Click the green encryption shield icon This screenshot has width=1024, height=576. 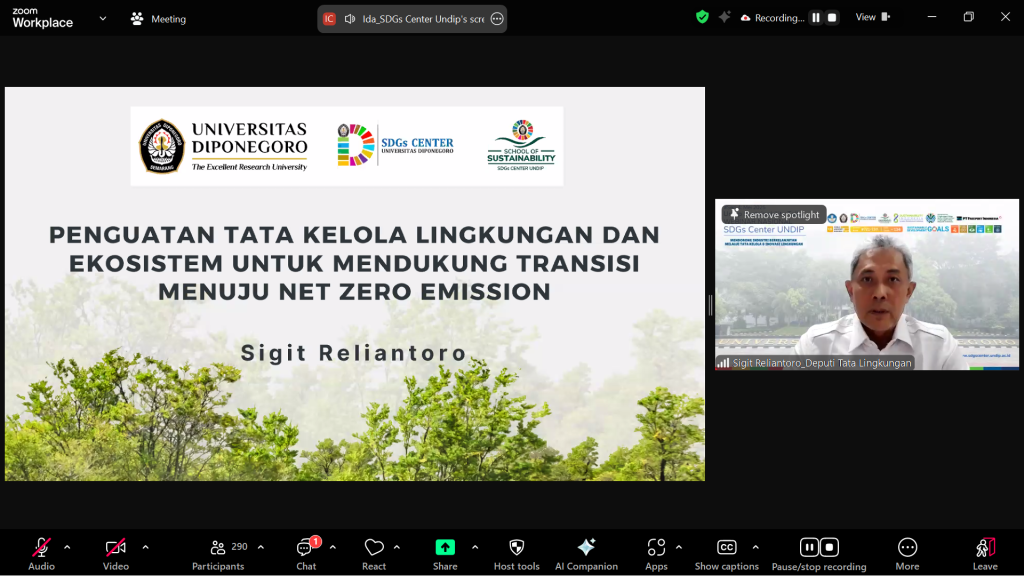tap(702, 17)
